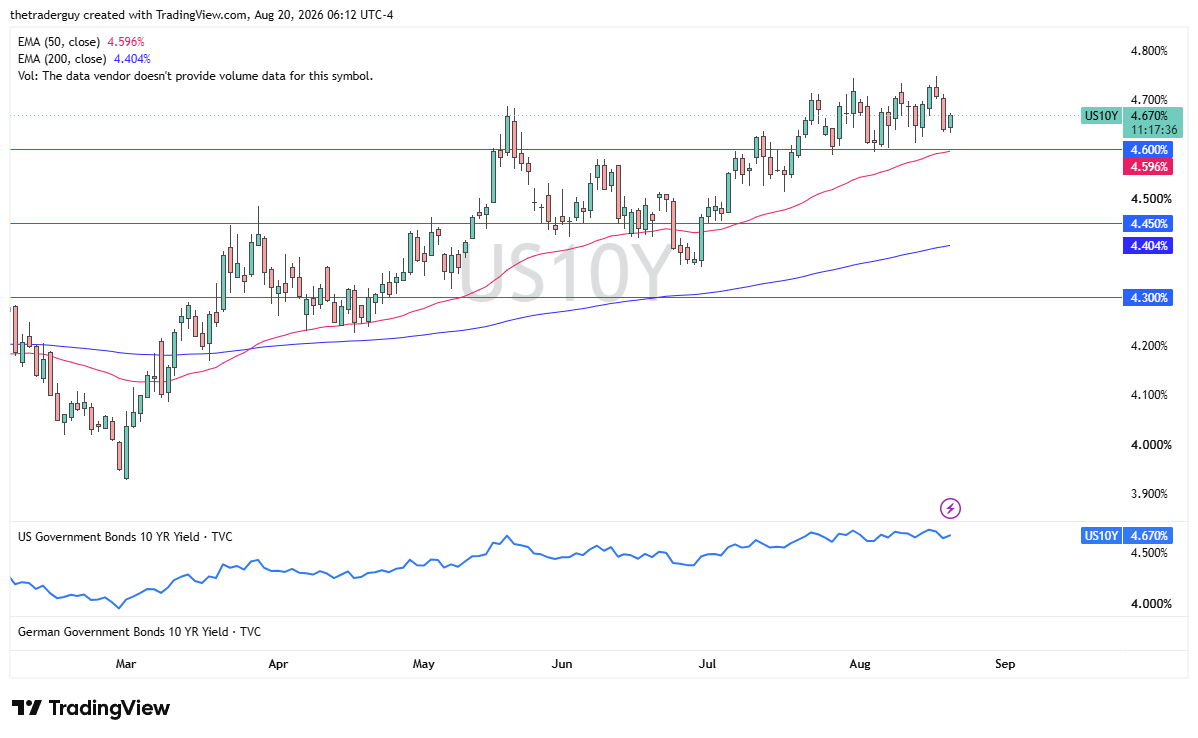
Task: Click the US Government Bonds 10 YR Yield title
Action: (125, 537)
